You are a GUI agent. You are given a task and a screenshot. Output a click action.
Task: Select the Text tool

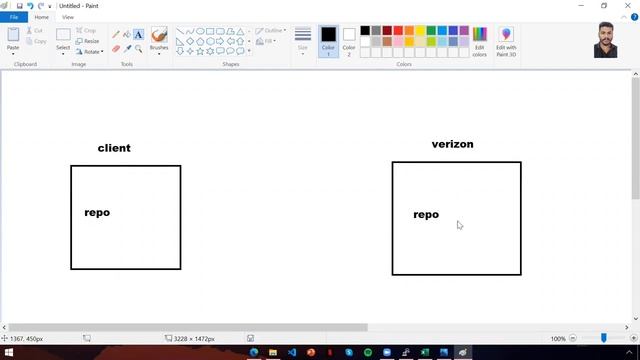139,35
